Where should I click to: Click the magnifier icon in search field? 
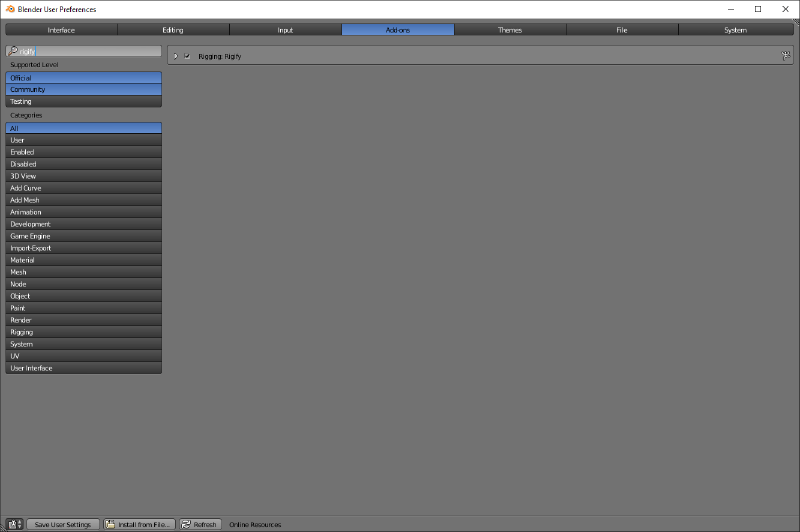pos(11,51)
